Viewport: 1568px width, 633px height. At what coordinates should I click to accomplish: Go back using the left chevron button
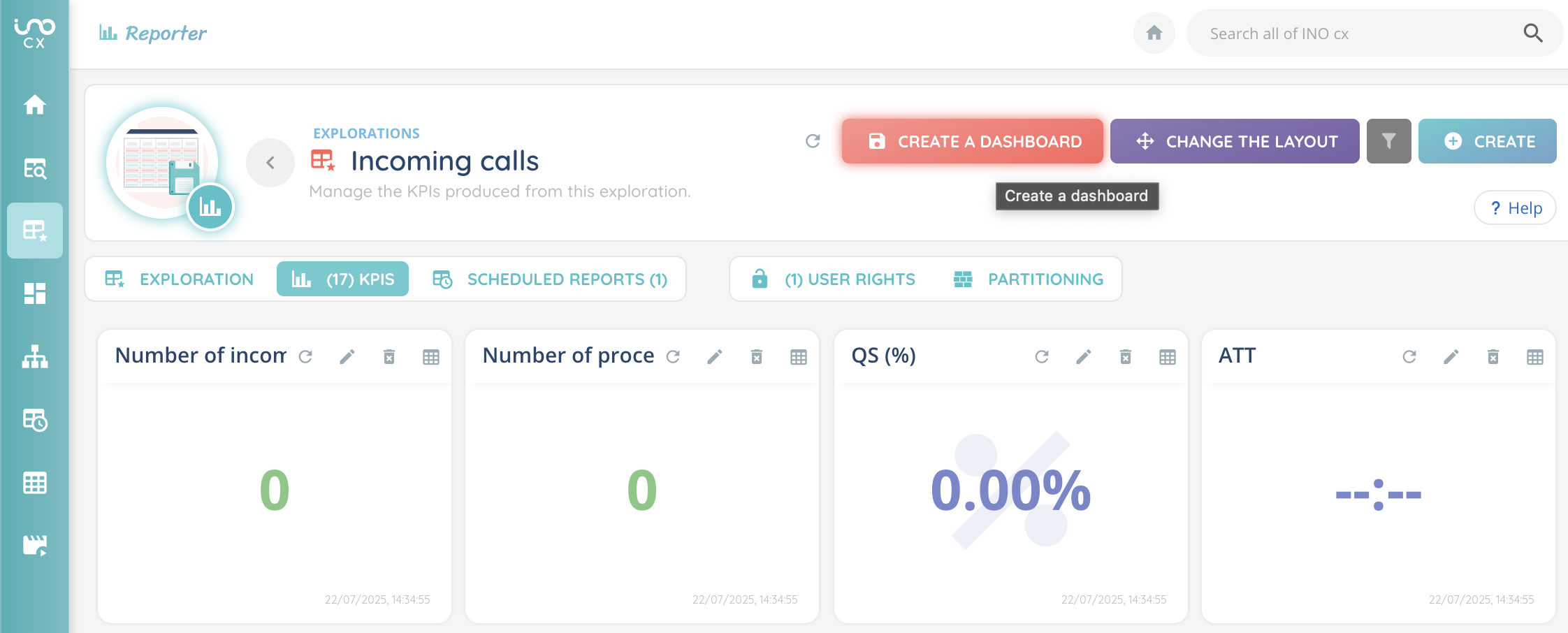click(x=270, y=163)
